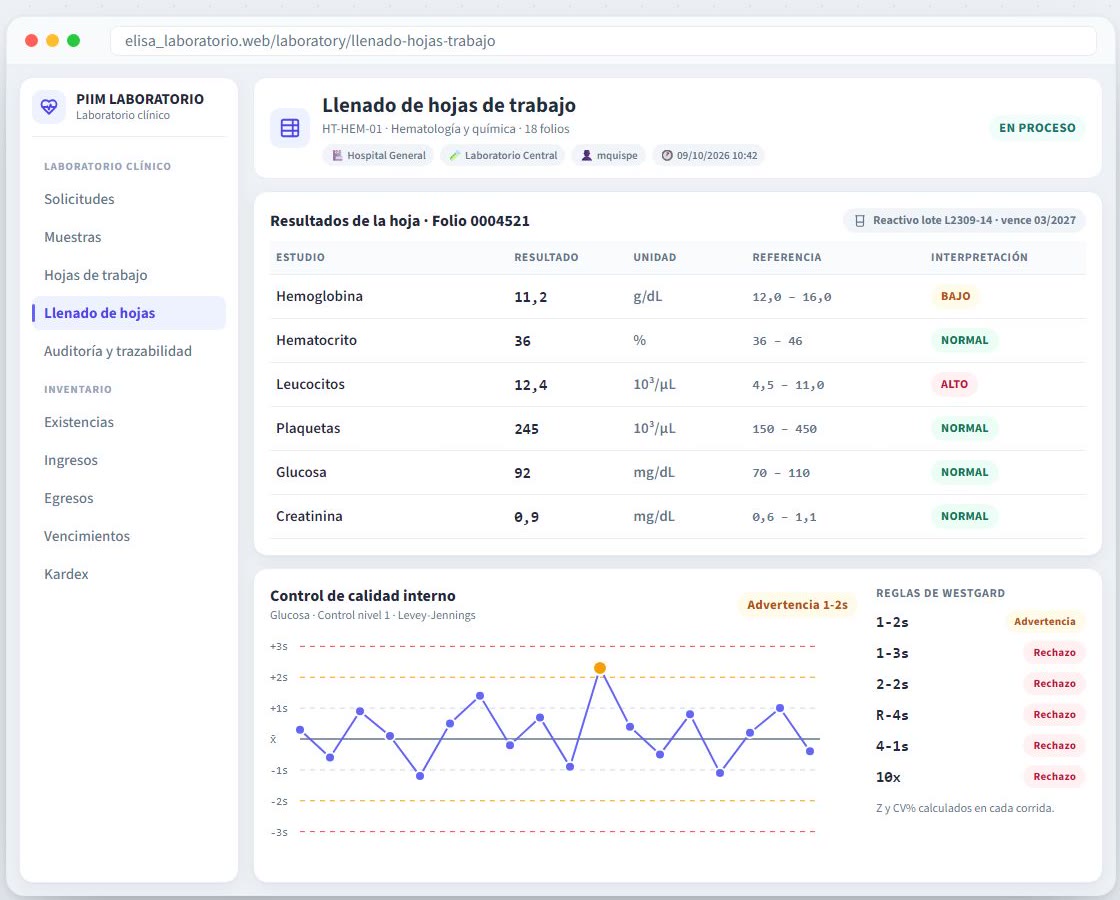Click the Advertencia 1-2s warning badge

click(x=797, y=605)
